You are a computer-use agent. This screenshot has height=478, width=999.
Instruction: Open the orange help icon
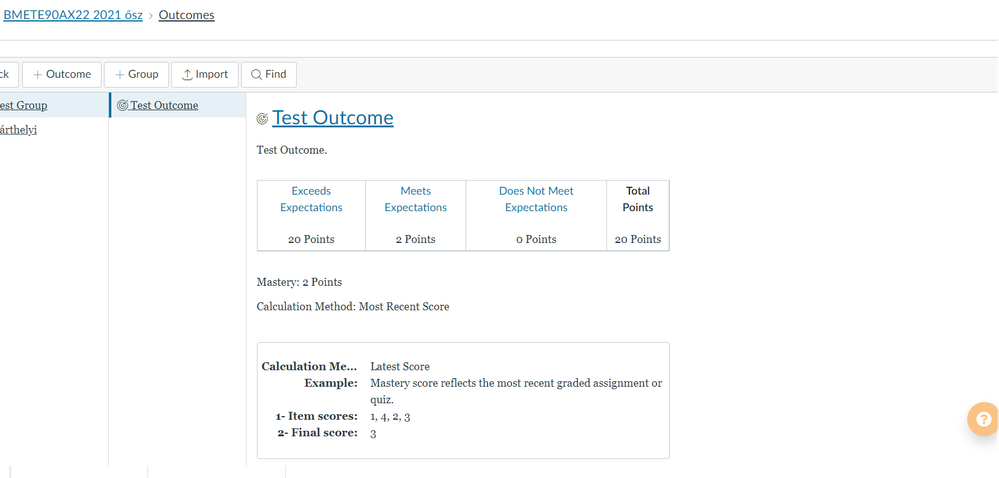[984, 419]
